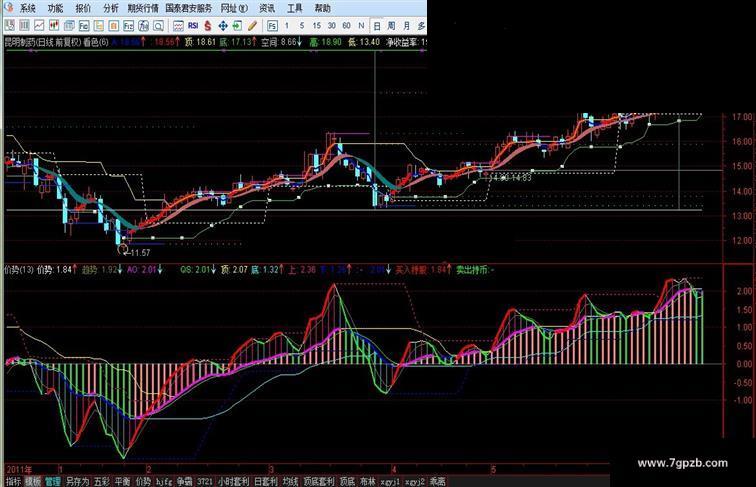This screenshot has width=756, height=487.
Task: Click the candlestick chart toolbar icon
Action: pos(54,26)
